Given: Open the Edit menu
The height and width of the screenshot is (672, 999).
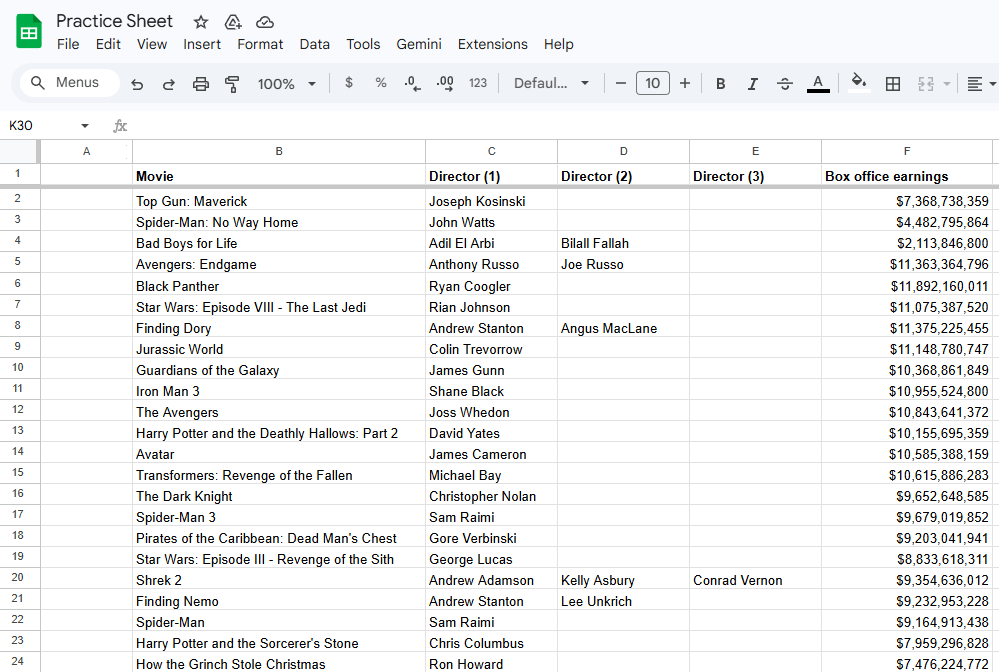Looking at the screenshot, I should coord(108,45).
